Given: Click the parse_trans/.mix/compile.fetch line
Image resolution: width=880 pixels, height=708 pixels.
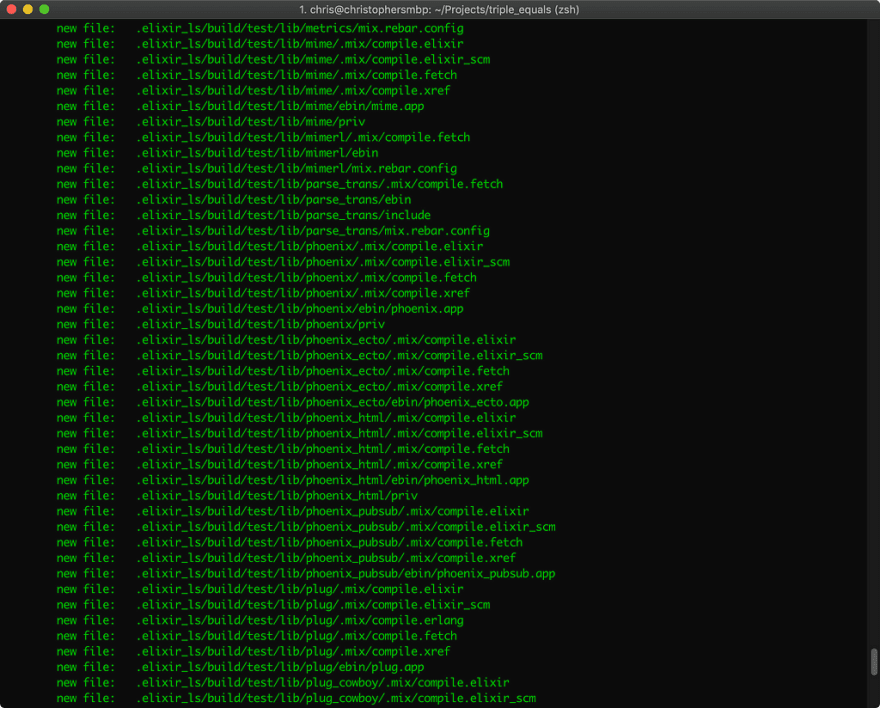Looking at the screenshot, I should click(x=279, y=185).
